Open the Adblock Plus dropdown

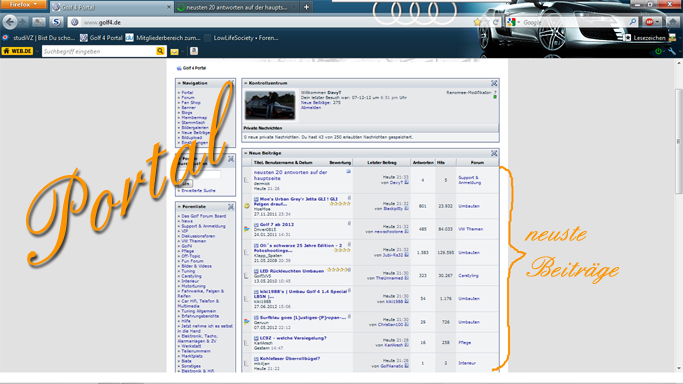click(657, 22)
